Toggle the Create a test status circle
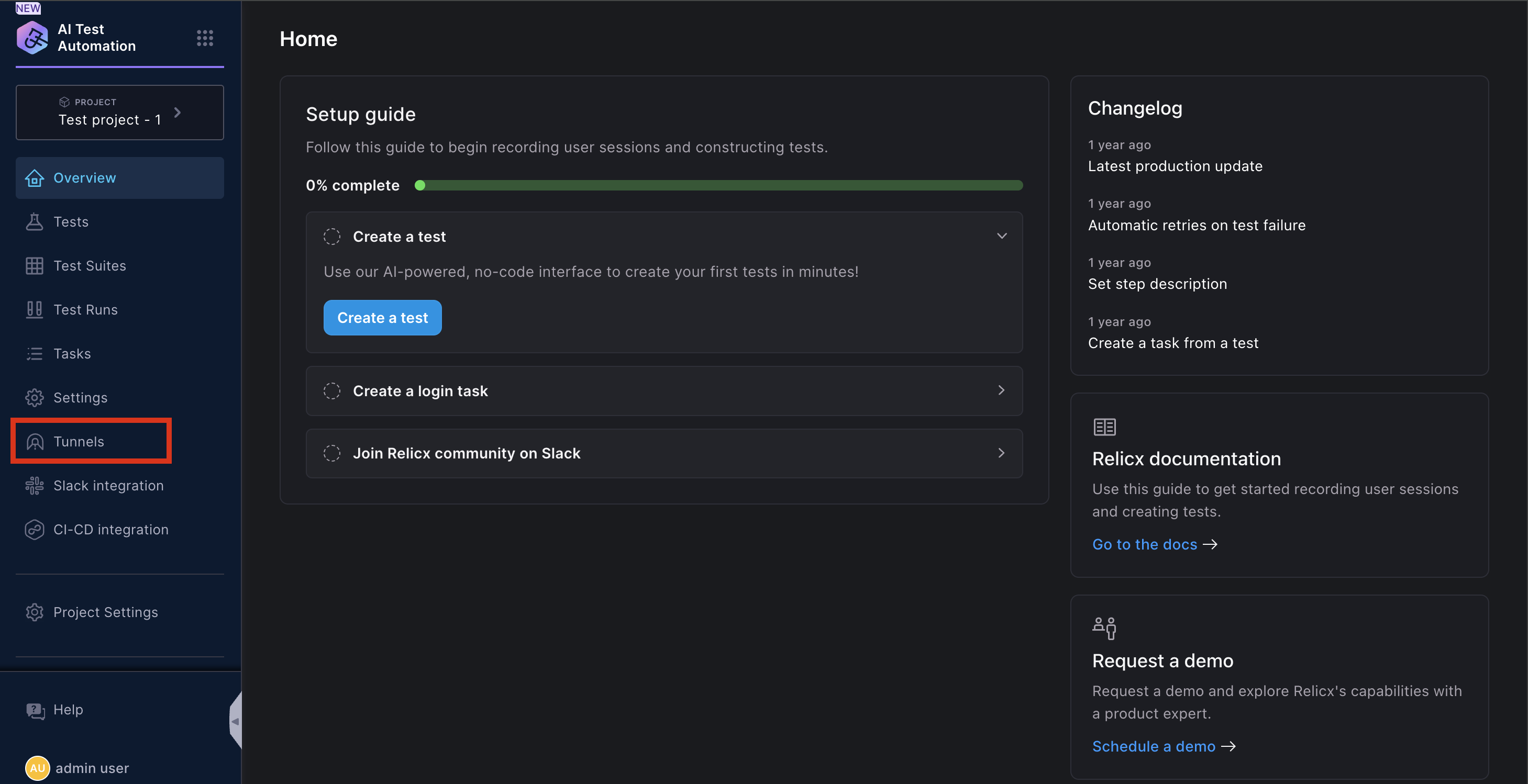The height and width of the screenshot is (784, 1528). tap(331, 237)
